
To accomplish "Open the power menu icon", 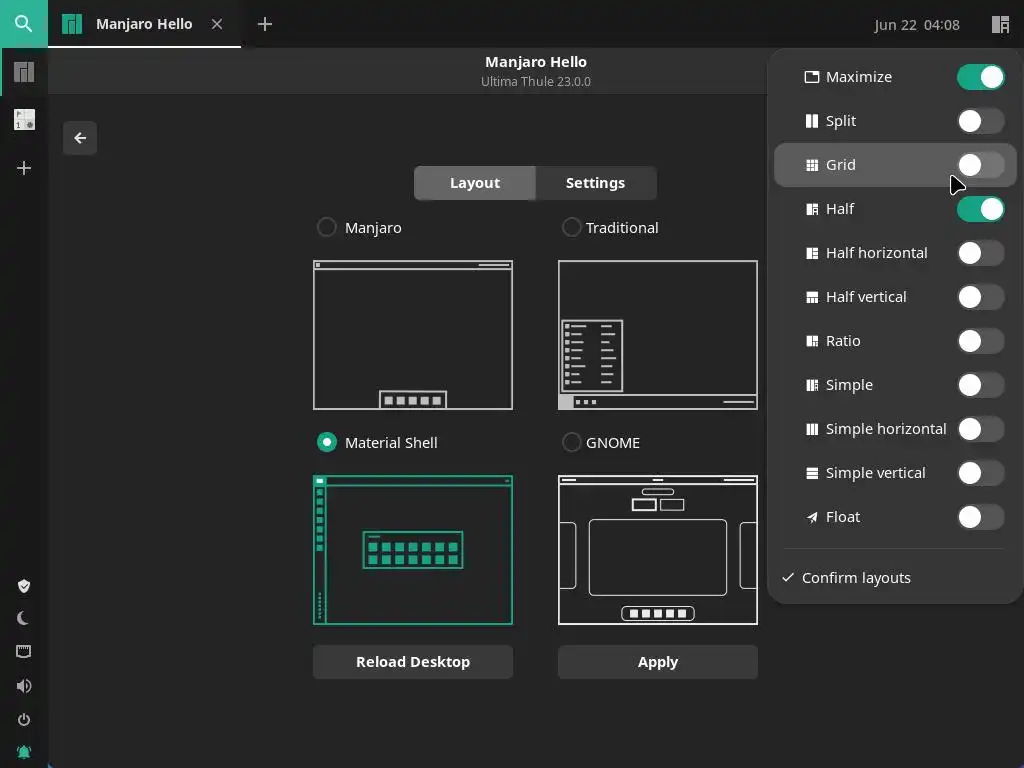I will tap(24, 719).
